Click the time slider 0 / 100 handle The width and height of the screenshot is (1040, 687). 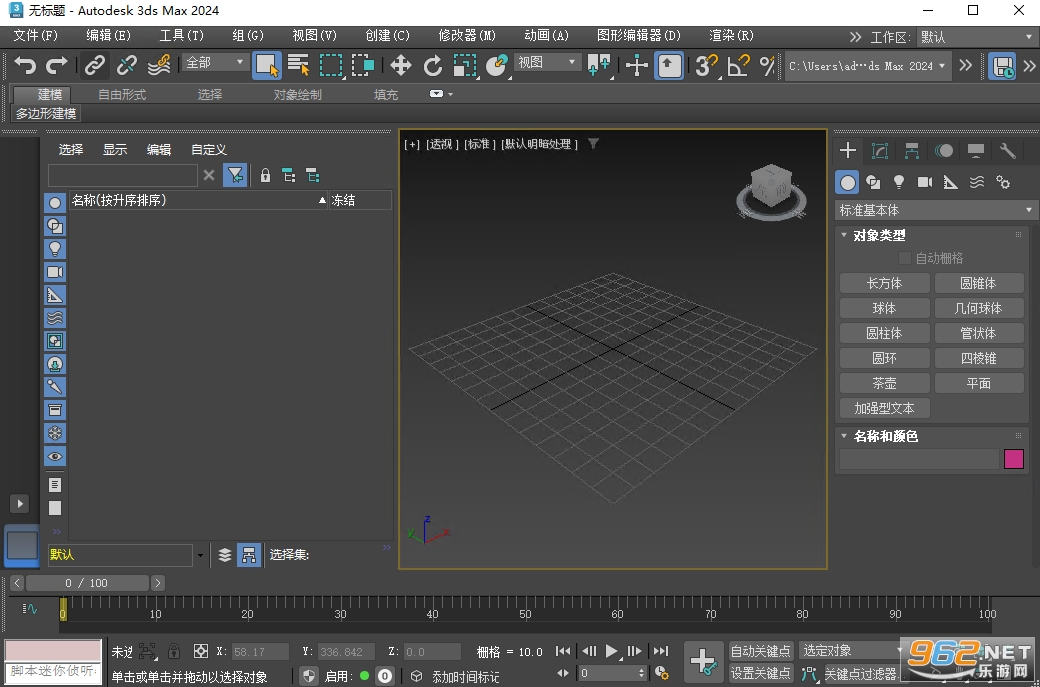[x=87, y=583]
